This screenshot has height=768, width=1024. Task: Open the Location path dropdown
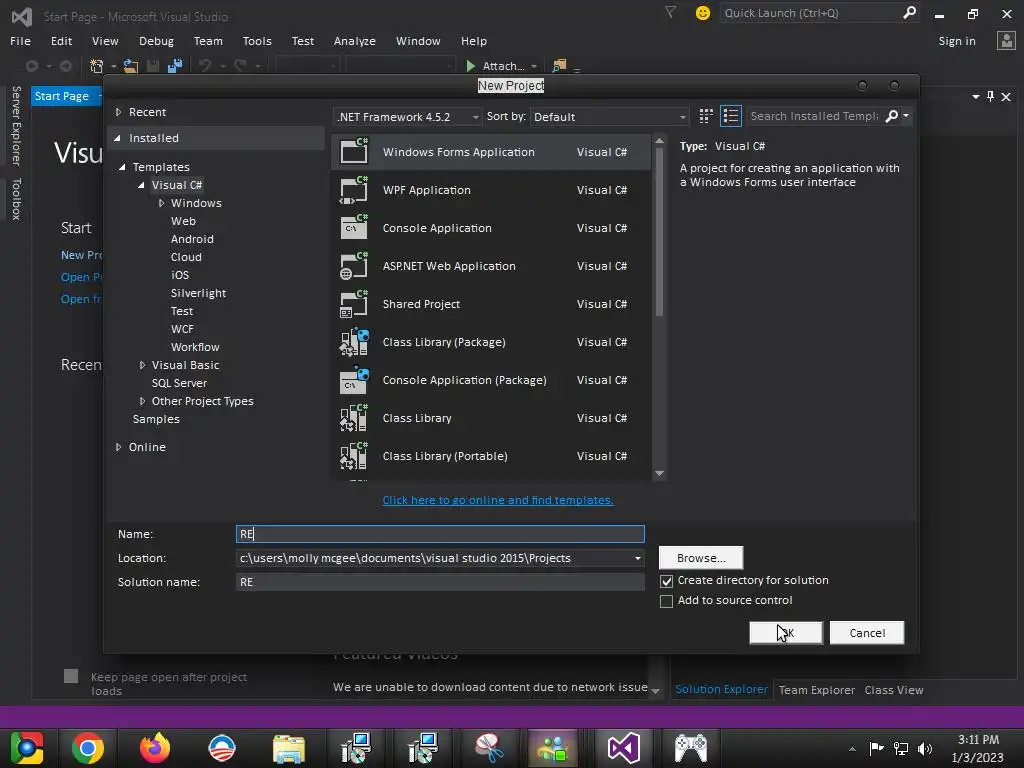pyautogui.click(x=637, y=558)
